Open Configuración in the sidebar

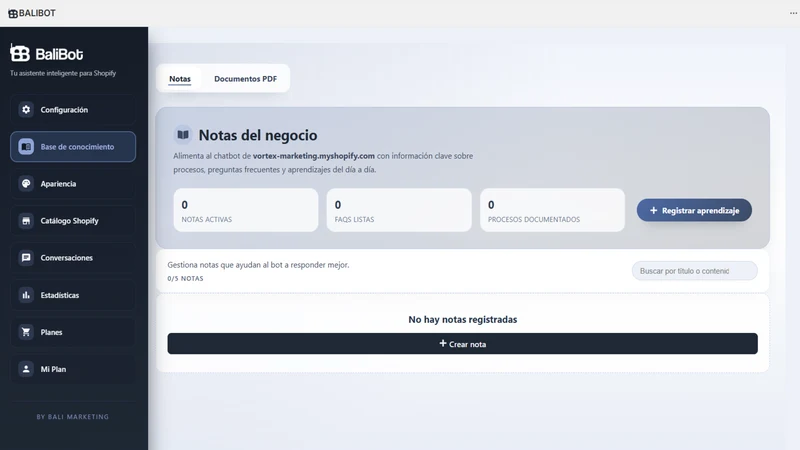[73, 110]
